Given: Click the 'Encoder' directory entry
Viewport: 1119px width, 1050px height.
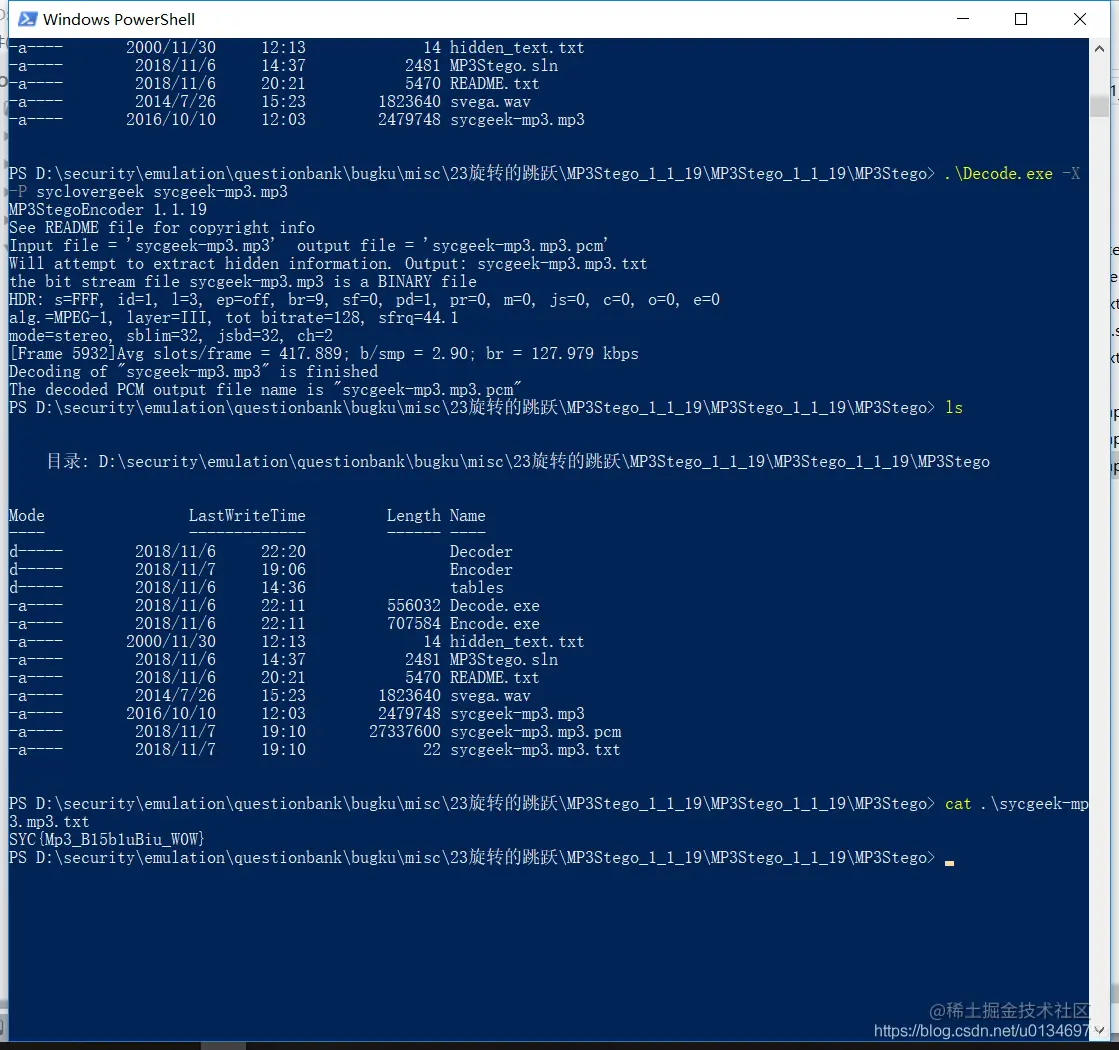Looking at the screenshot, I should (481, 570).
